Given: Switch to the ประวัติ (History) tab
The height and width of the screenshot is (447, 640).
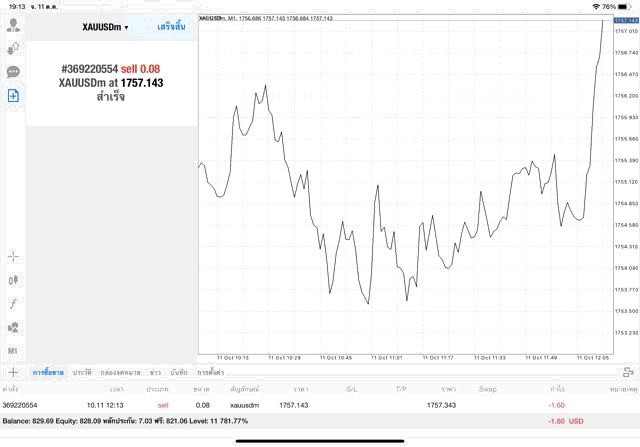Looking at the screenshot, I should (81, 372).
